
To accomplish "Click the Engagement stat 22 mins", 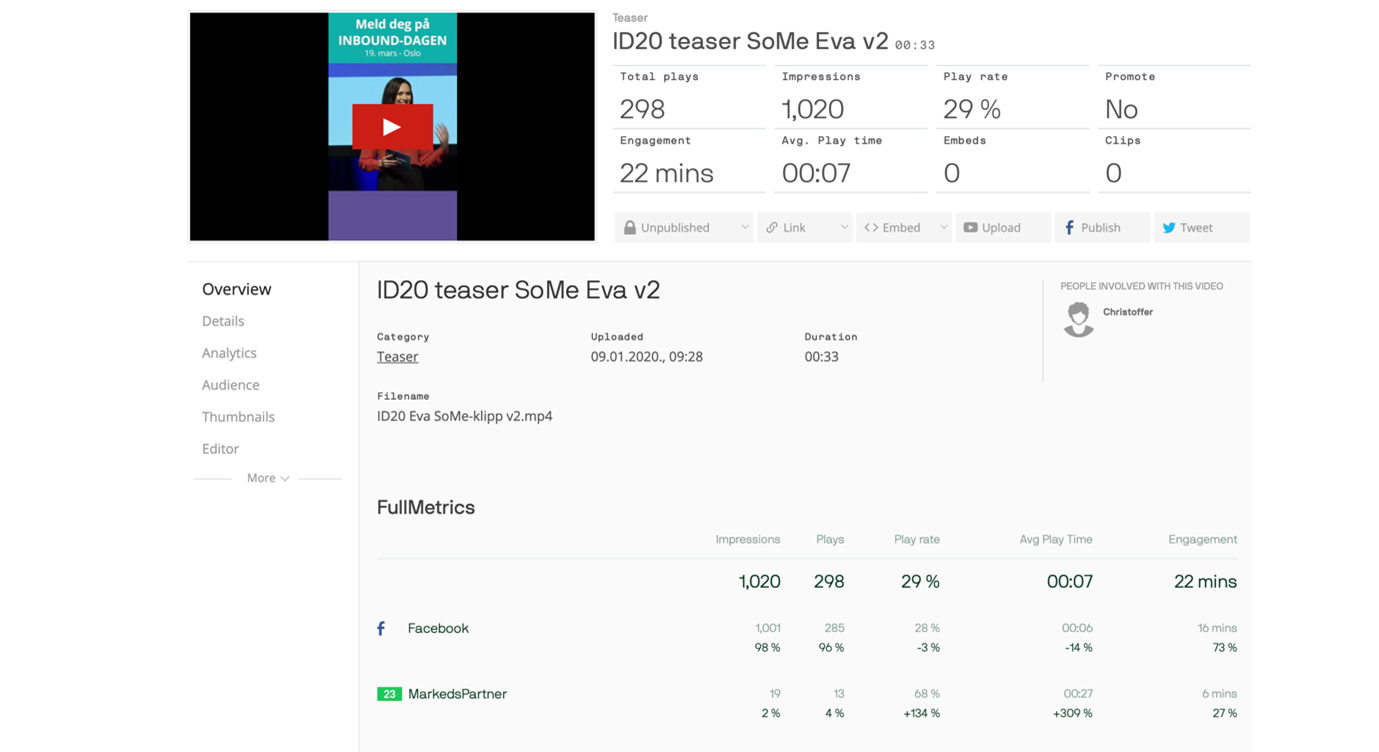I will click(x=667, y=173).
